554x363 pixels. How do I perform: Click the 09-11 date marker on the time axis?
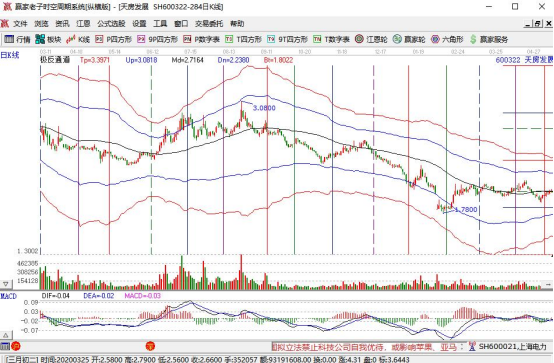[x=266, y=52]
